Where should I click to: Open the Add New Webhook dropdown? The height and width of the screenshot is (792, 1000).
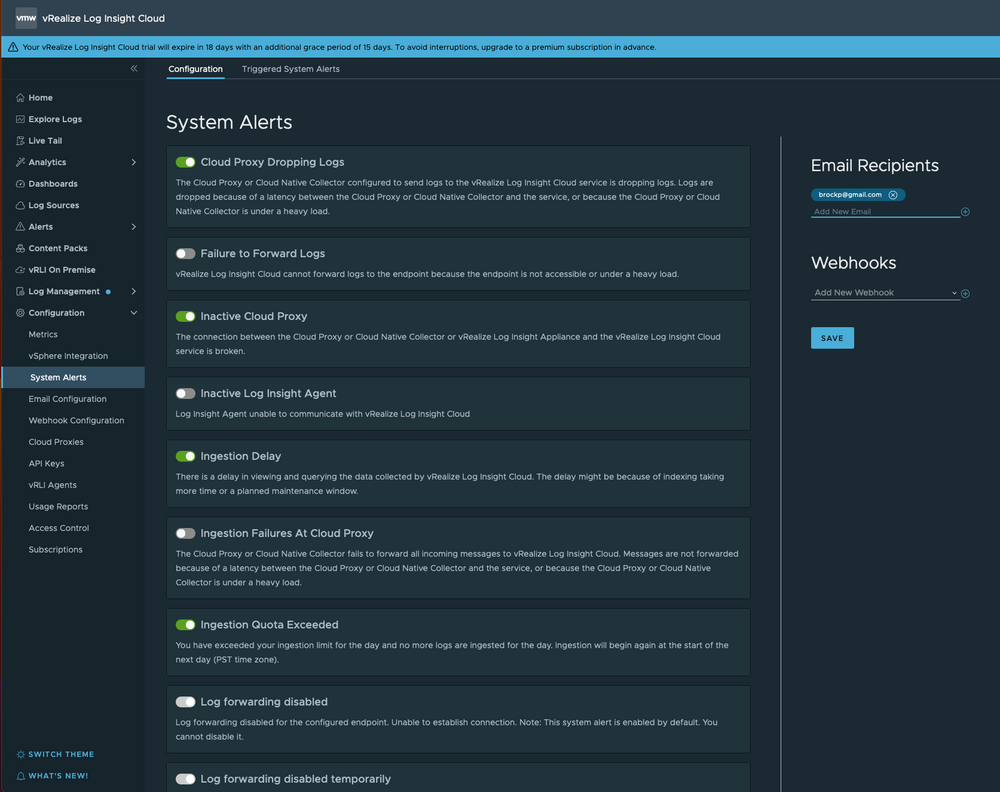click(x=885, y=293)
